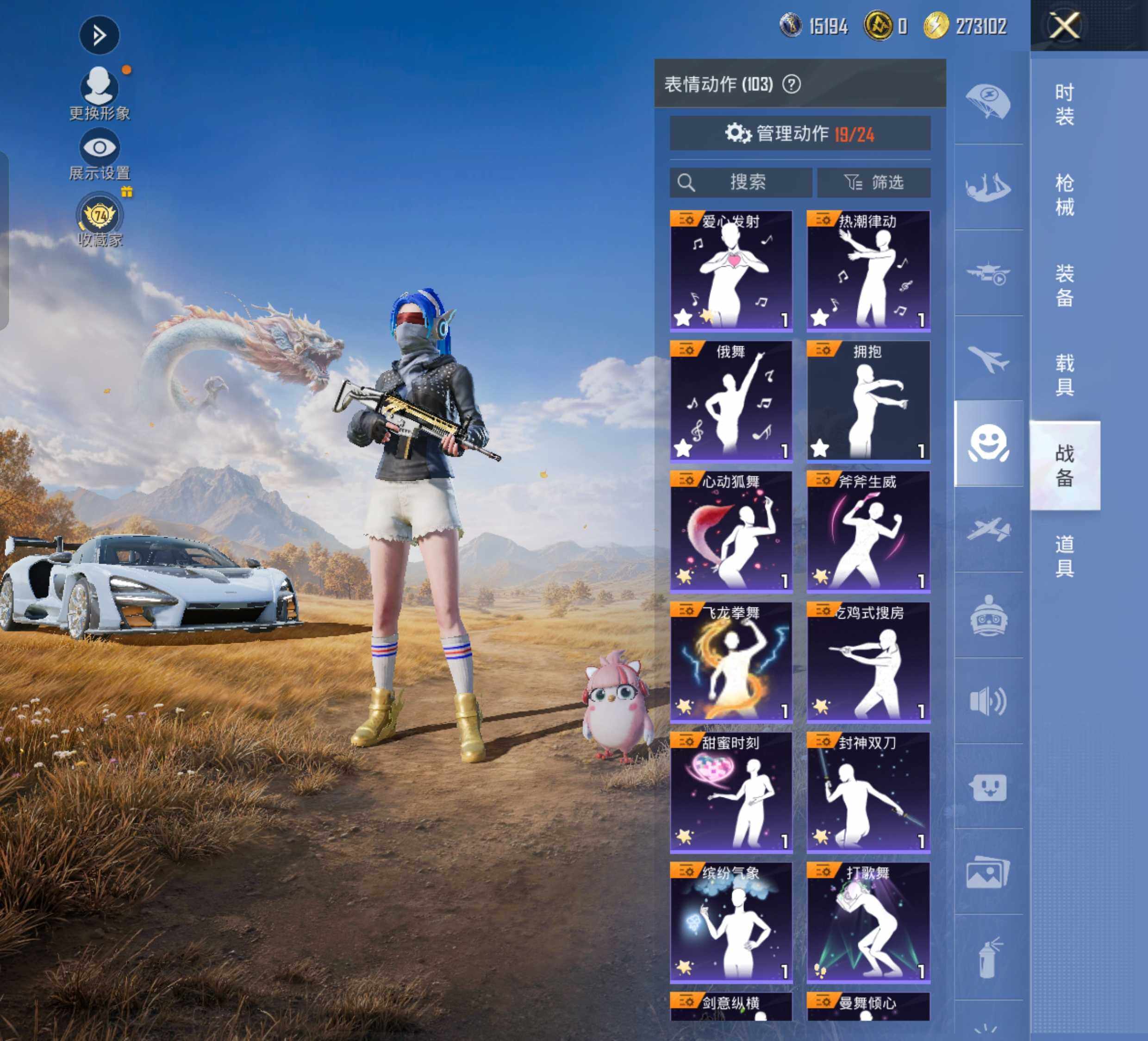Select the 热潮律动 emote

(868, 270)
